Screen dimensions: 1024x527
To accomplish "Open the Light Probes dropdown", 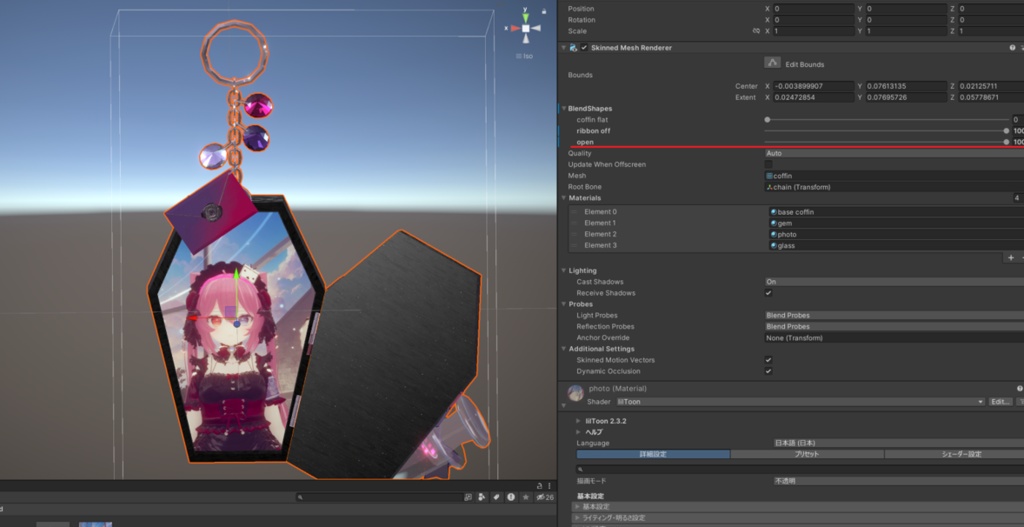I will 894,315.
